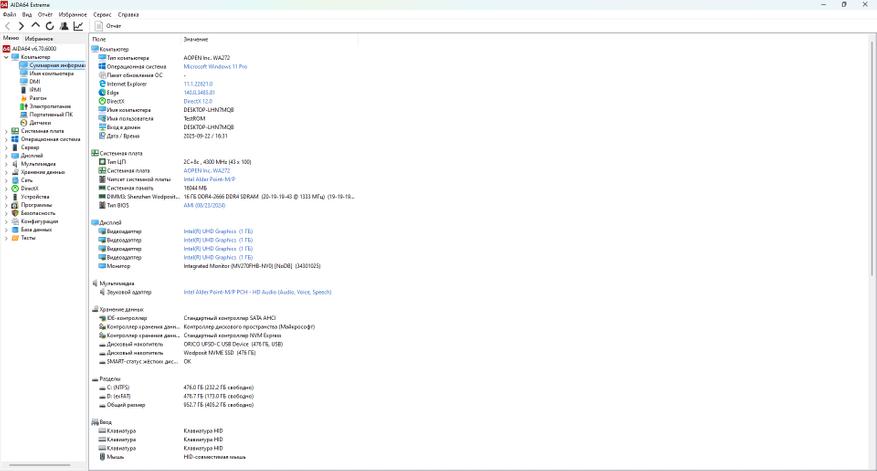The height and width of the screenshot is (471, 877).
Task: Refresh the page with the circular arrow icon
Action: pyautogui.click(x=50, y=26)
